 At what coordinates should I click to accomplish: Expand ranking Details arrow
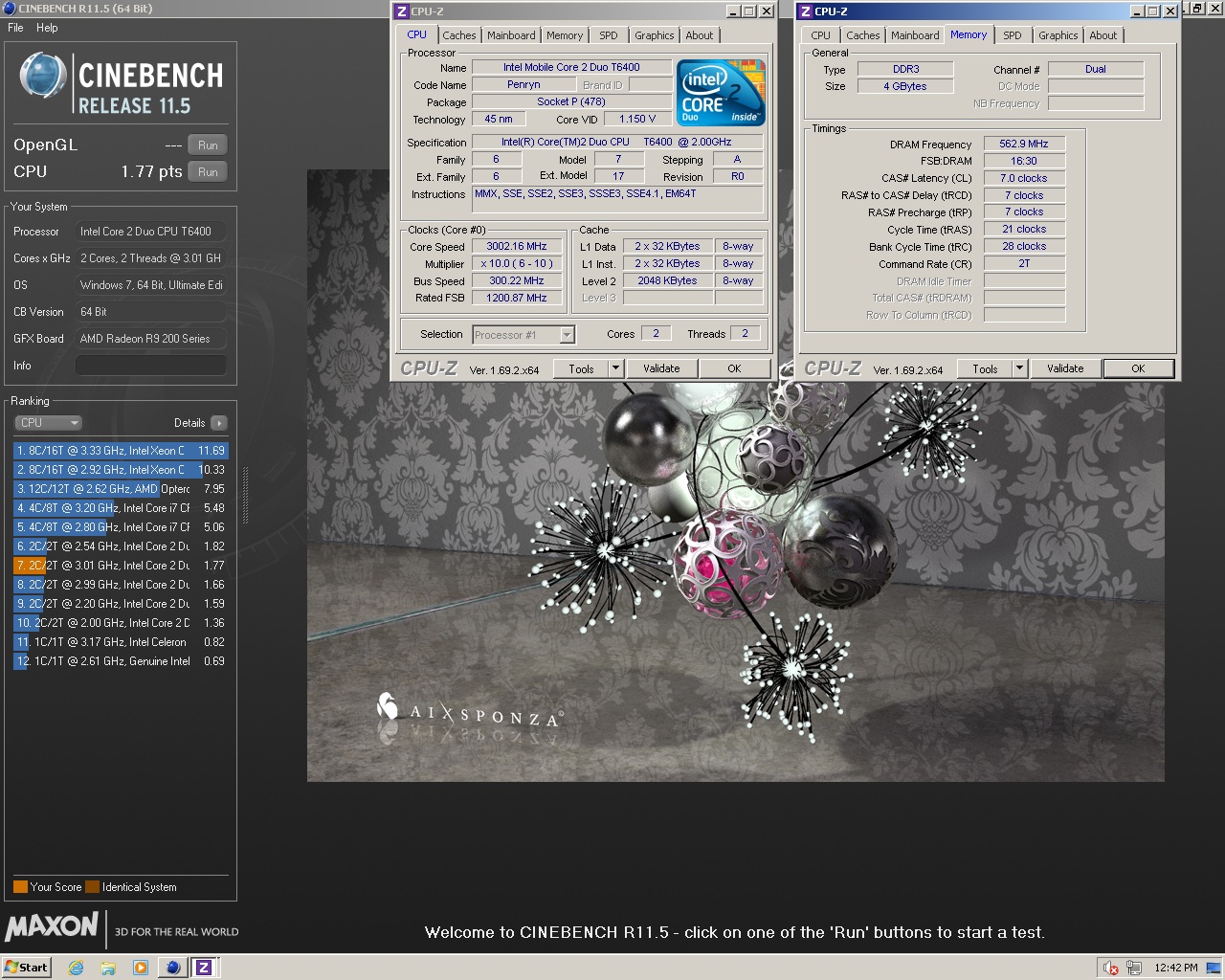(219, 423)
